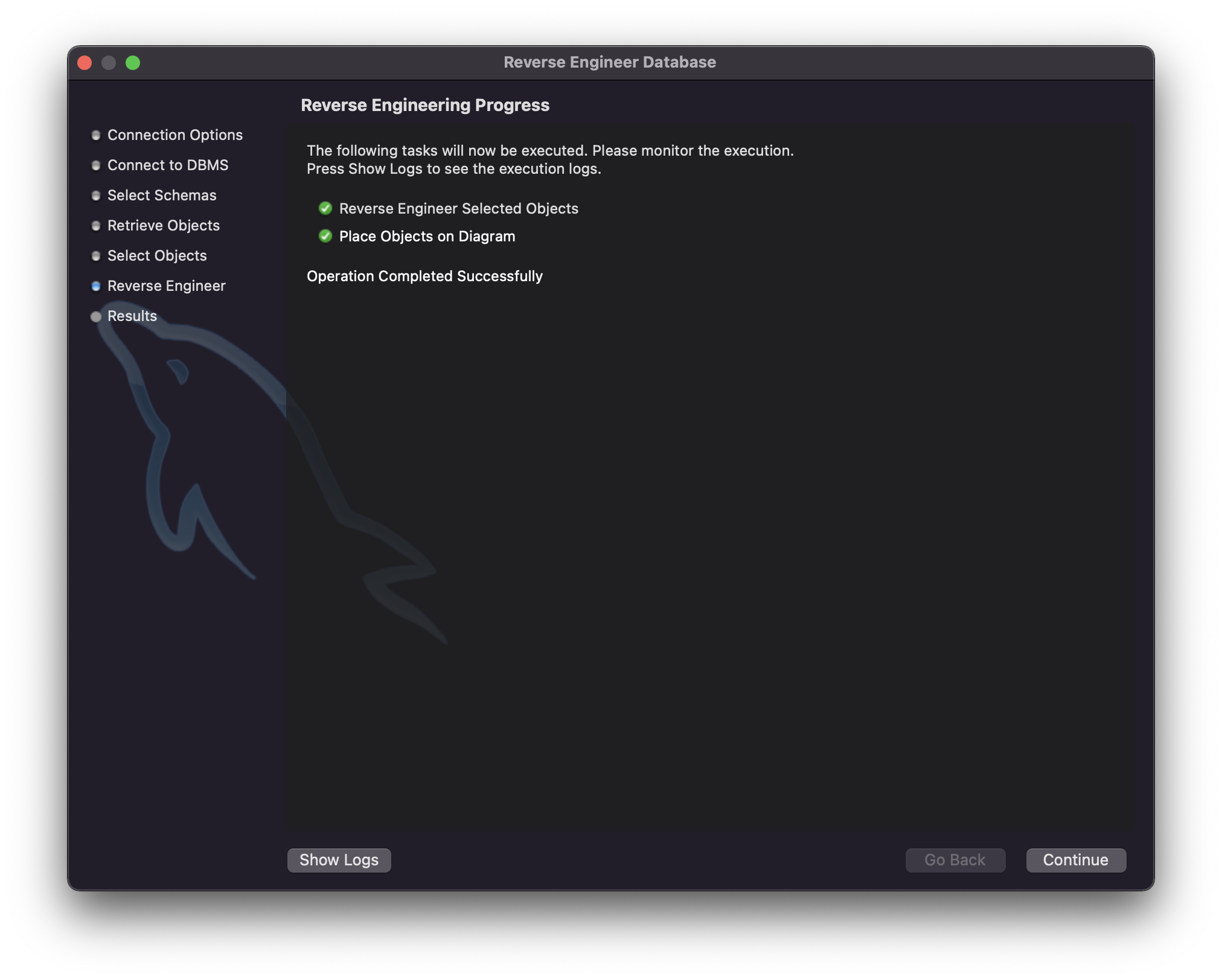
Task: Click green checkmark beside Place Objects on Diagram
Action: coord(325,236)
